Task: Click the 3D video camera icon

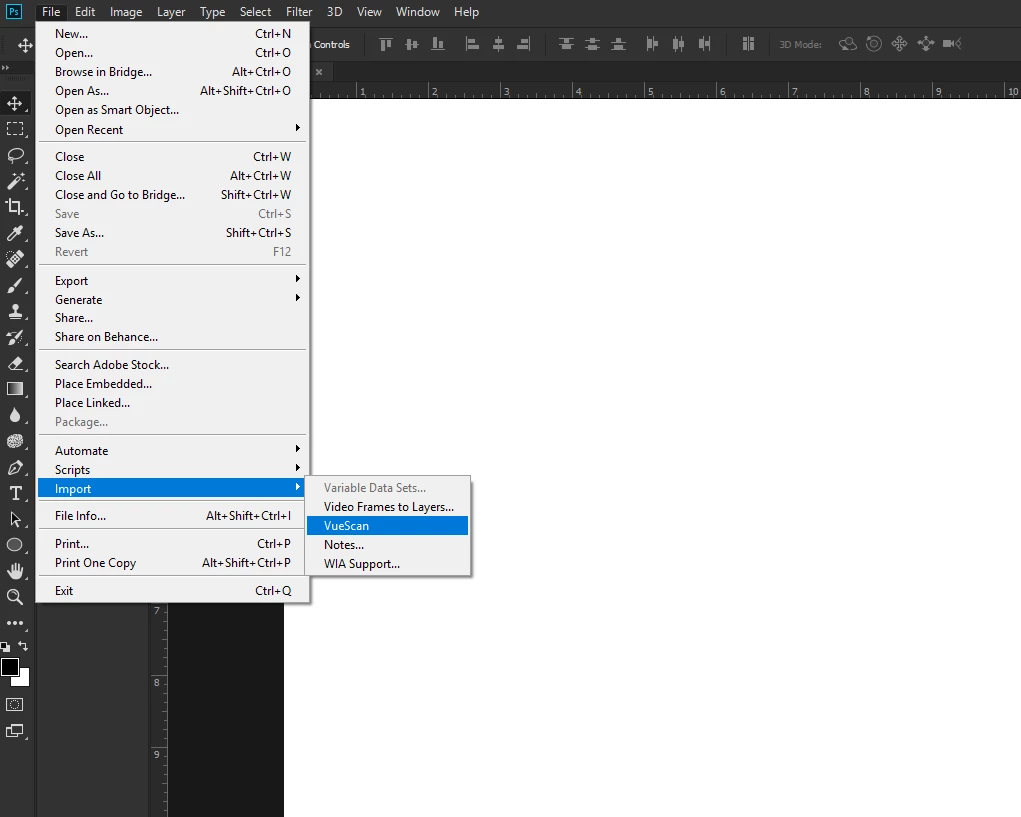Action: pyautogui.click(x=952, y=44)
